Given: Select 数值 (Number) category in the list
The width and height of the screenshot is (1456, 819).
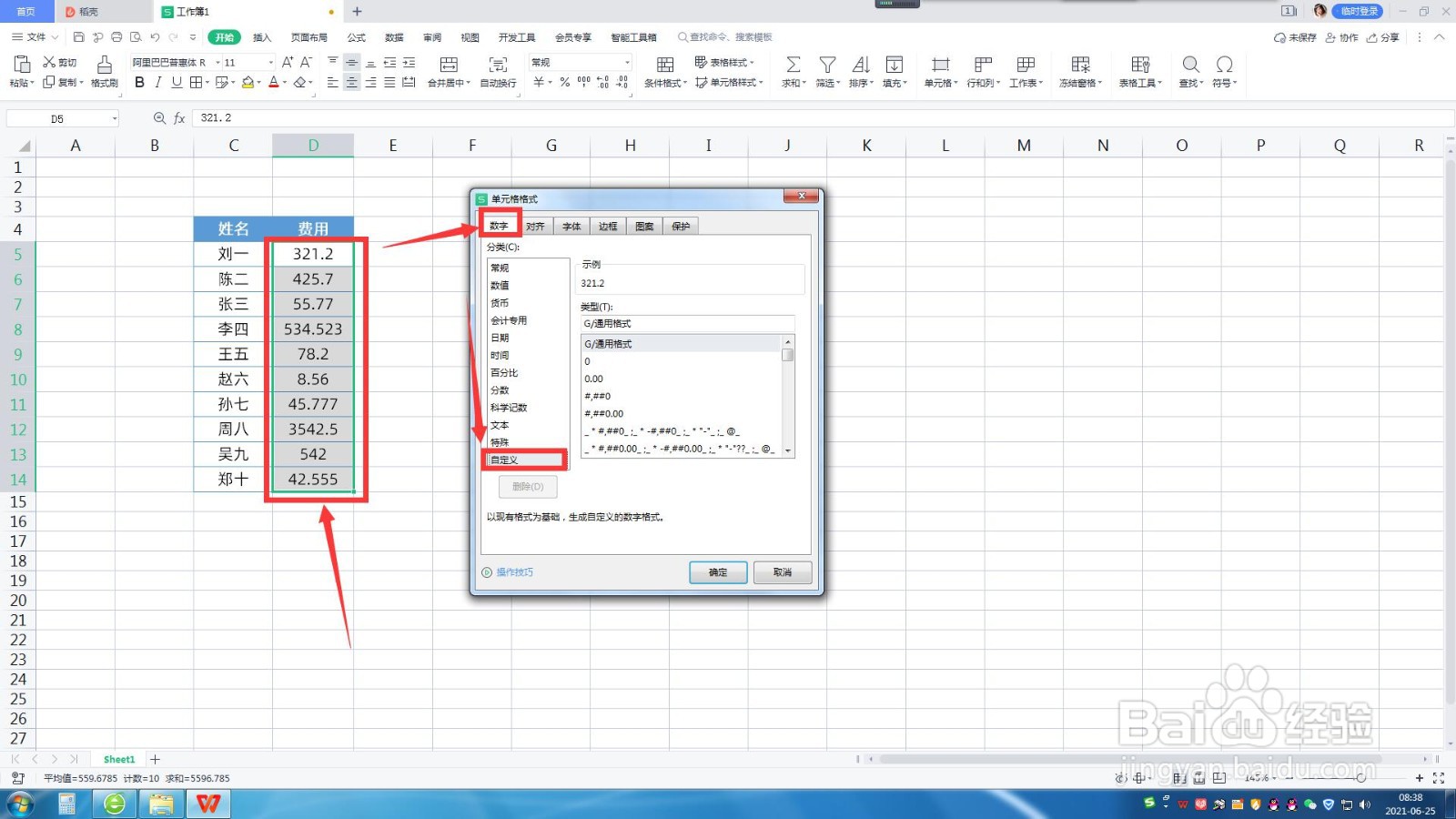Looking at the screenshot, I should coord(527,286).
